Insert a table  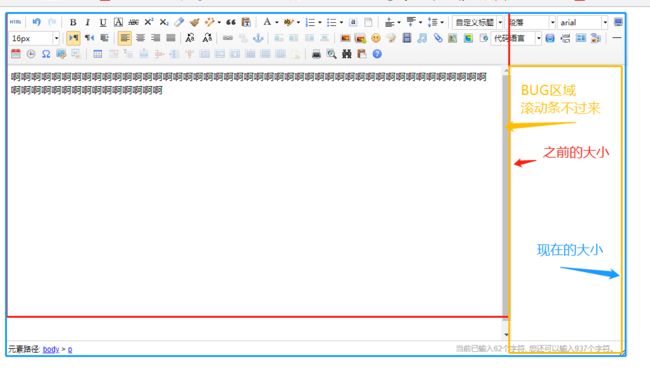pos(97,54)
